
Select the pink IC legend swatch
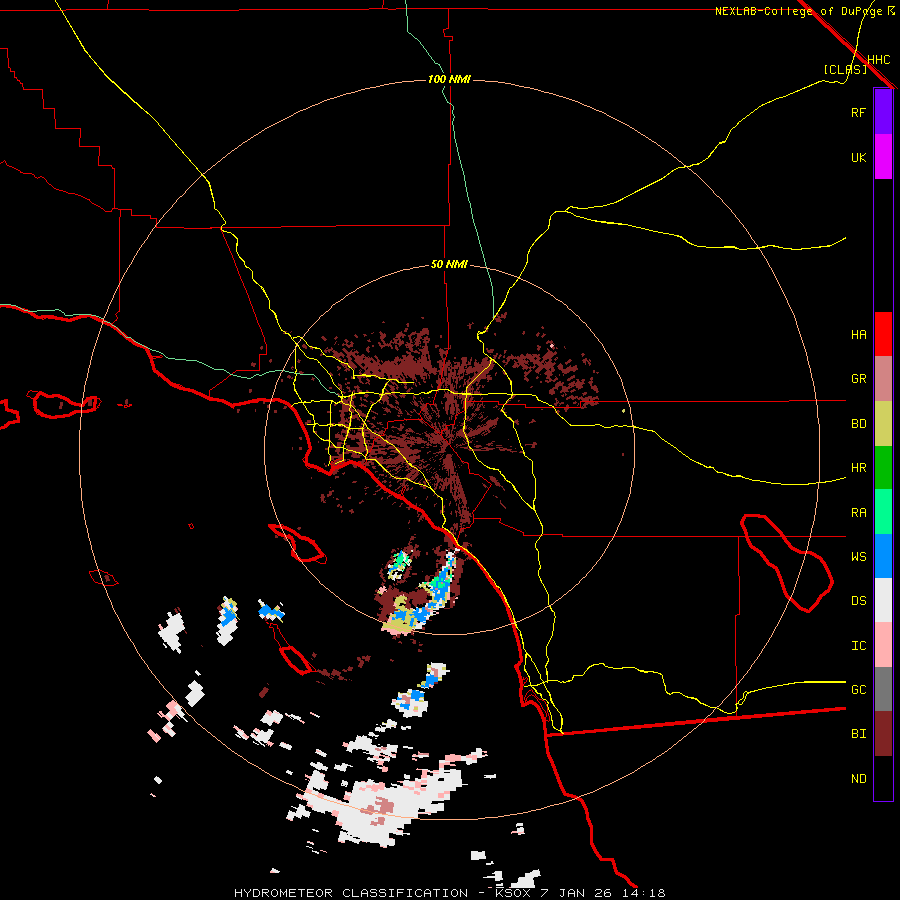click(883, 645)
